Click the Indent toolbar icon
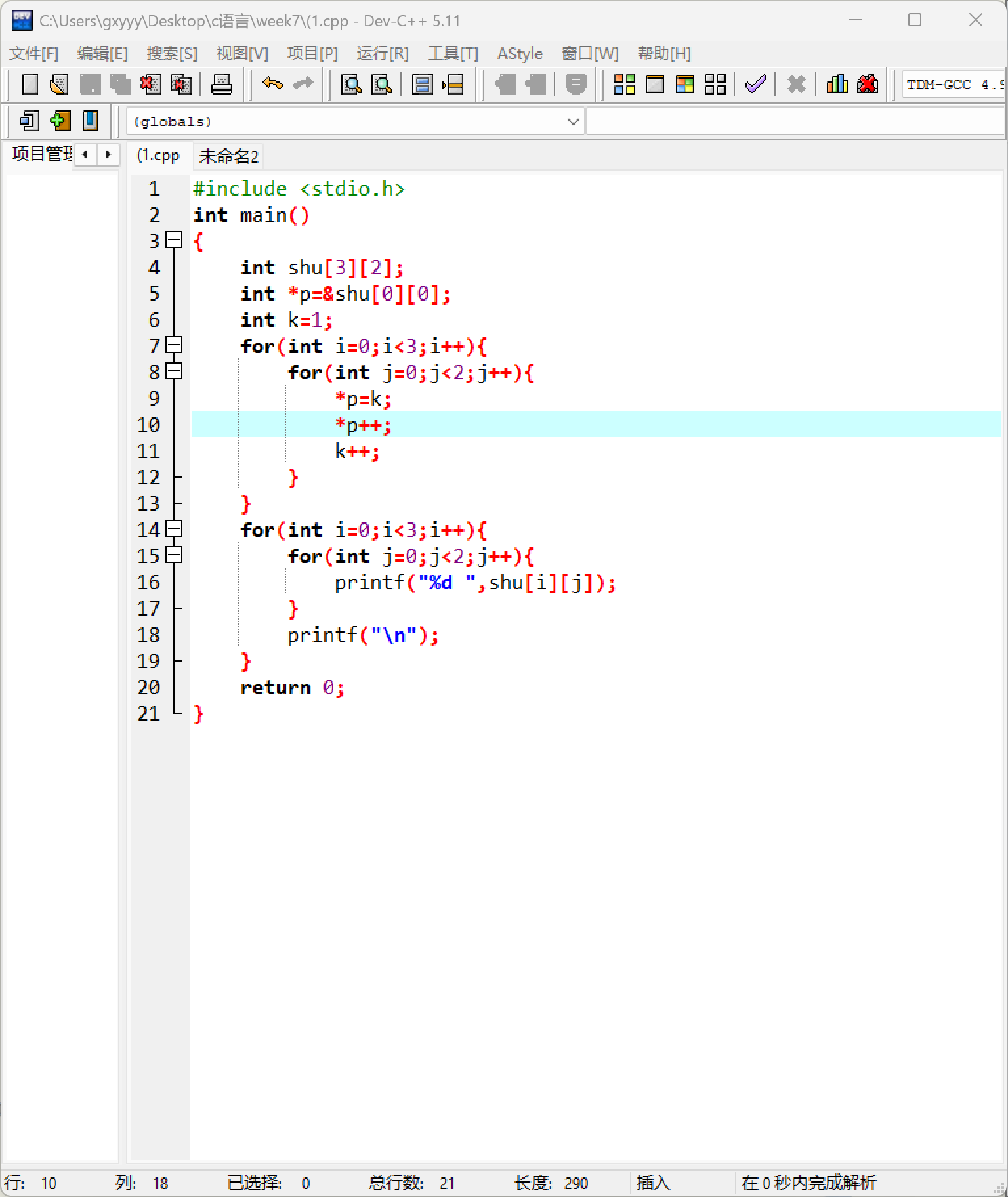This screenshot has height=1197, width=1008. click(x=505, y=84)
